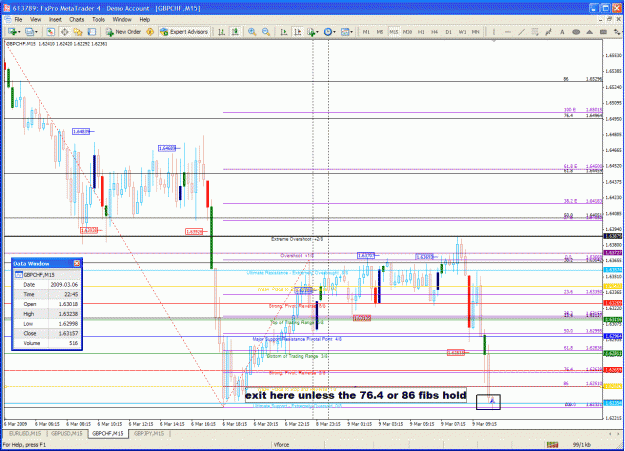The image size is (625, 451).
Task: Click the New Order button
Action: [123, 32]
